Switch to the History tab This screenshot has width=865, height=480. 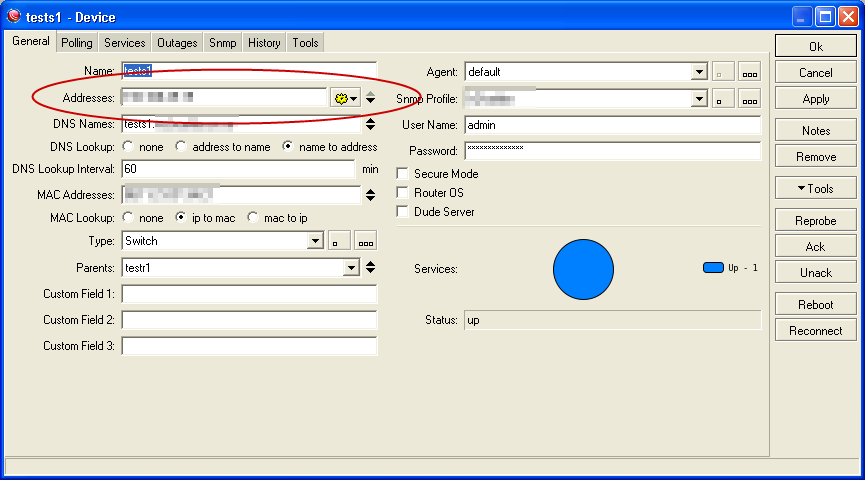(x=264, y=43)
